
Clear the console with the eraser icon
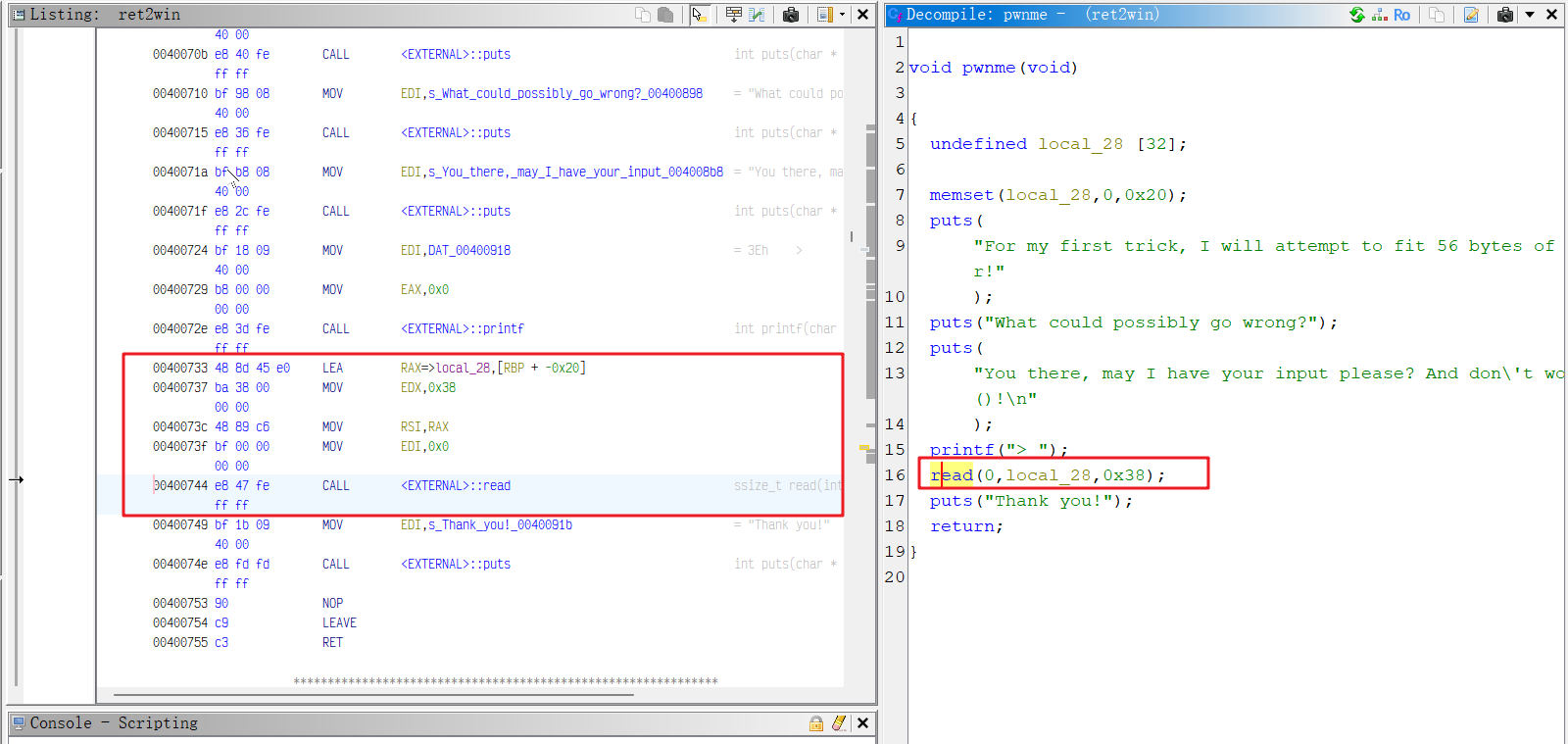click(839, 723)
